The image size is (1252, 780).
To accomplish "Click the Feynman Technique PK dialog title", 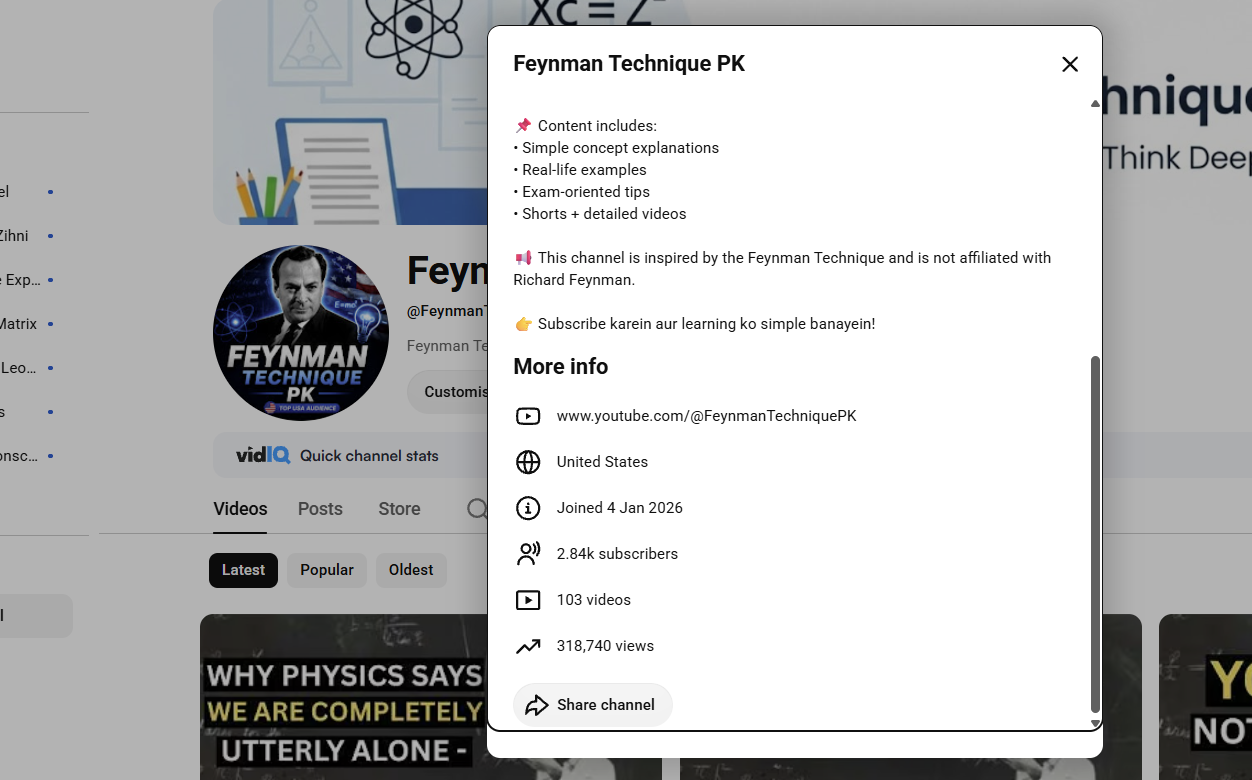I will tap(629, 64).
